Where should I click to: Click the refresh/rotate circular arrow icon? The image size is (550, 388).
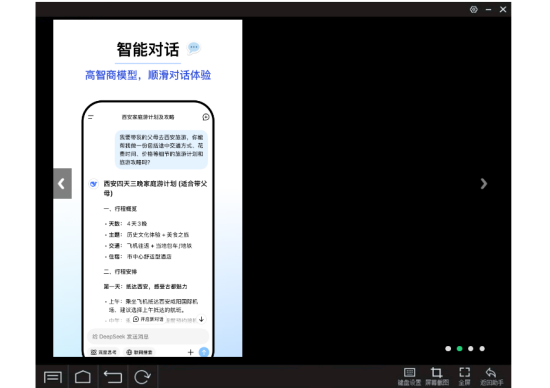point(142,377)
